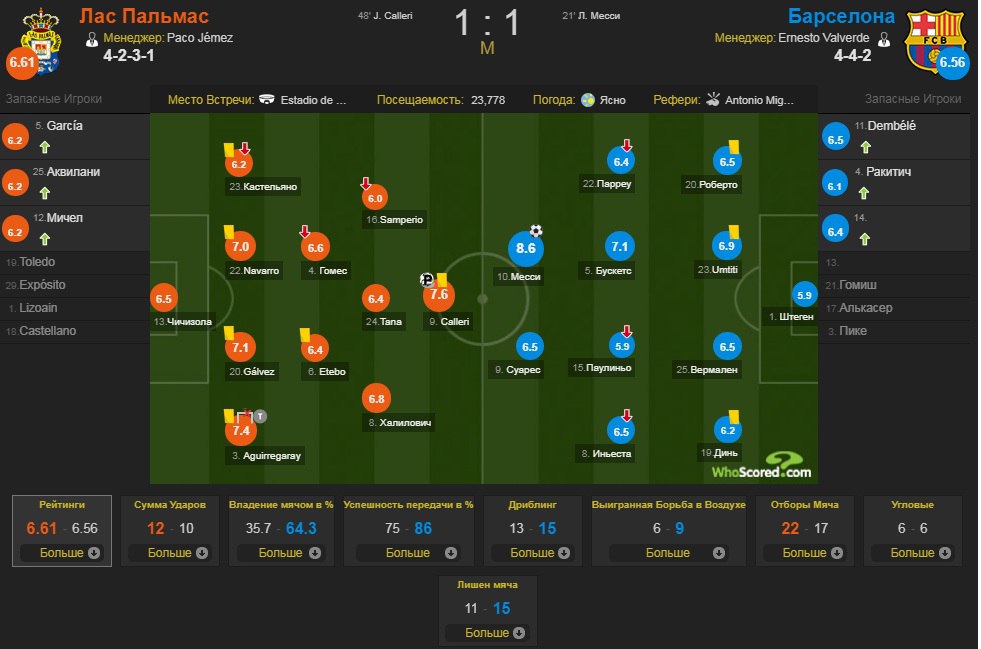Click Calleri's 7.6 rating circle
Viewport: 981px width, 649px height.
(x=439, y=295)
